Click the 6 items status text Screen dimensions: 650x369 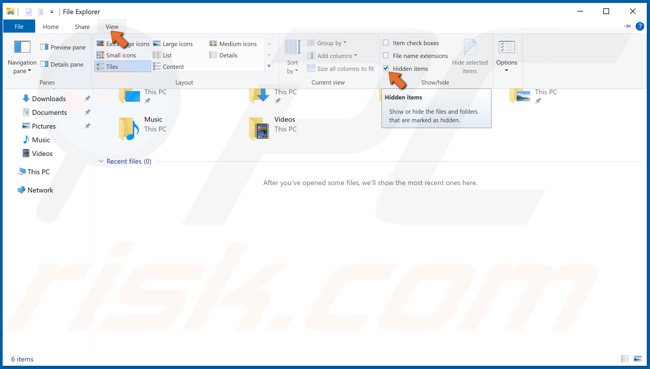22,359
